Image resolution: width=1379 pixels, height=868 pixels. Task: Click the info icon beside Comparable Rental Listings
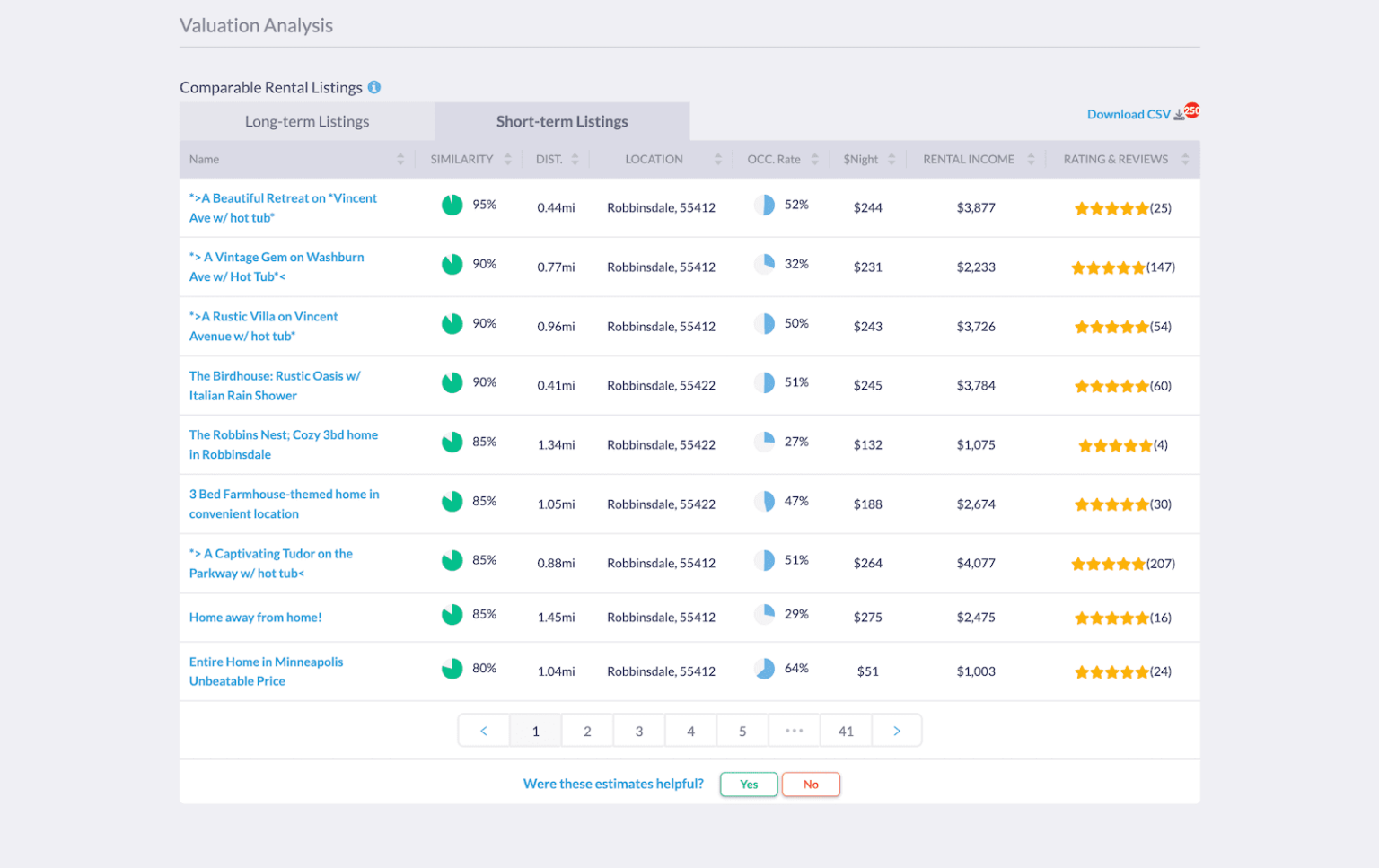pyautogui.click(x=374, y=87)
